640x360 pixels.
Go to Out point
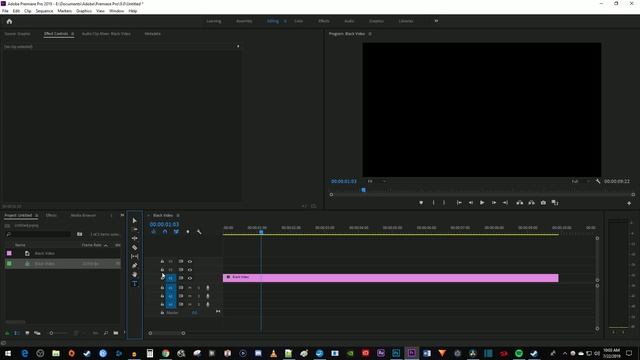505,202
